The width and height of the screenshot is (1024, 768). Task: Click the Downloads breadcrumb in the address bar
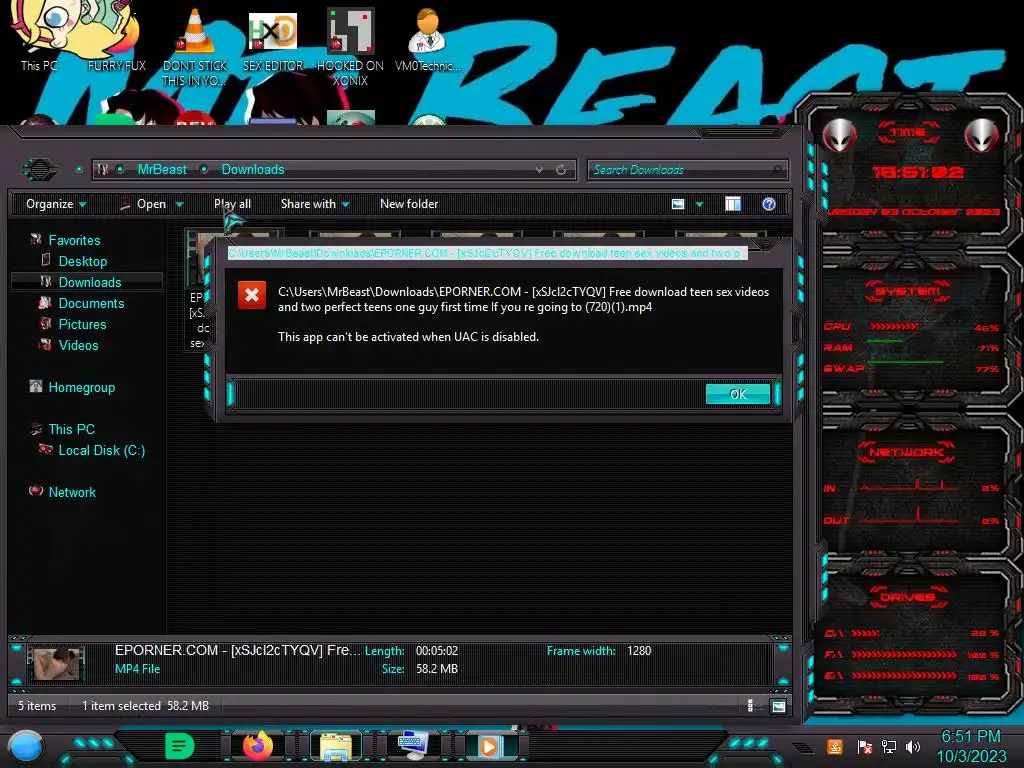coord(253,169)
